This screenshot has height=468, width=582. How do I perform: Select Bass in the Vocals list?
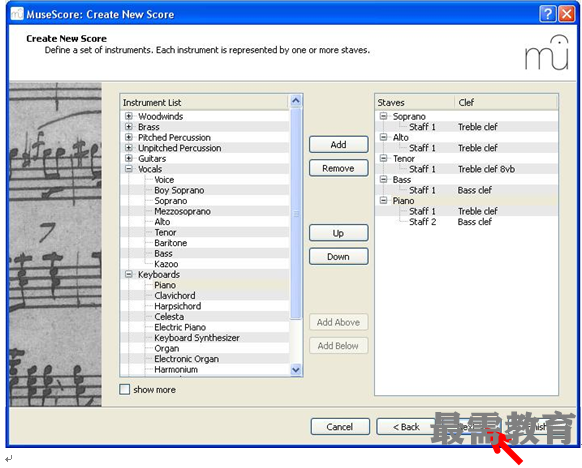coord(163,253)
